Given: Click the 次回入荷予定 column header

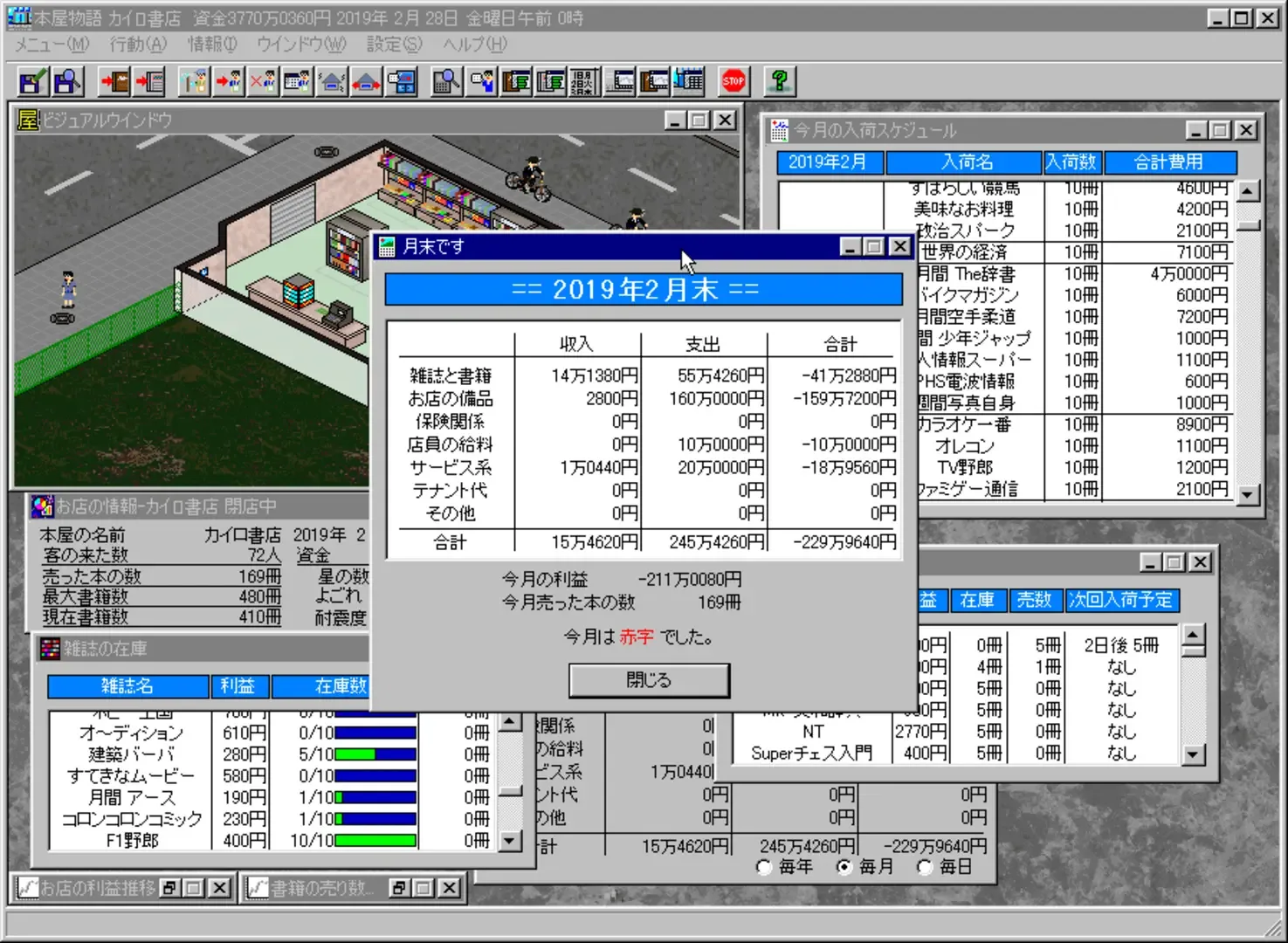Looking at the screenshot, I should (x=1121, y=600).
